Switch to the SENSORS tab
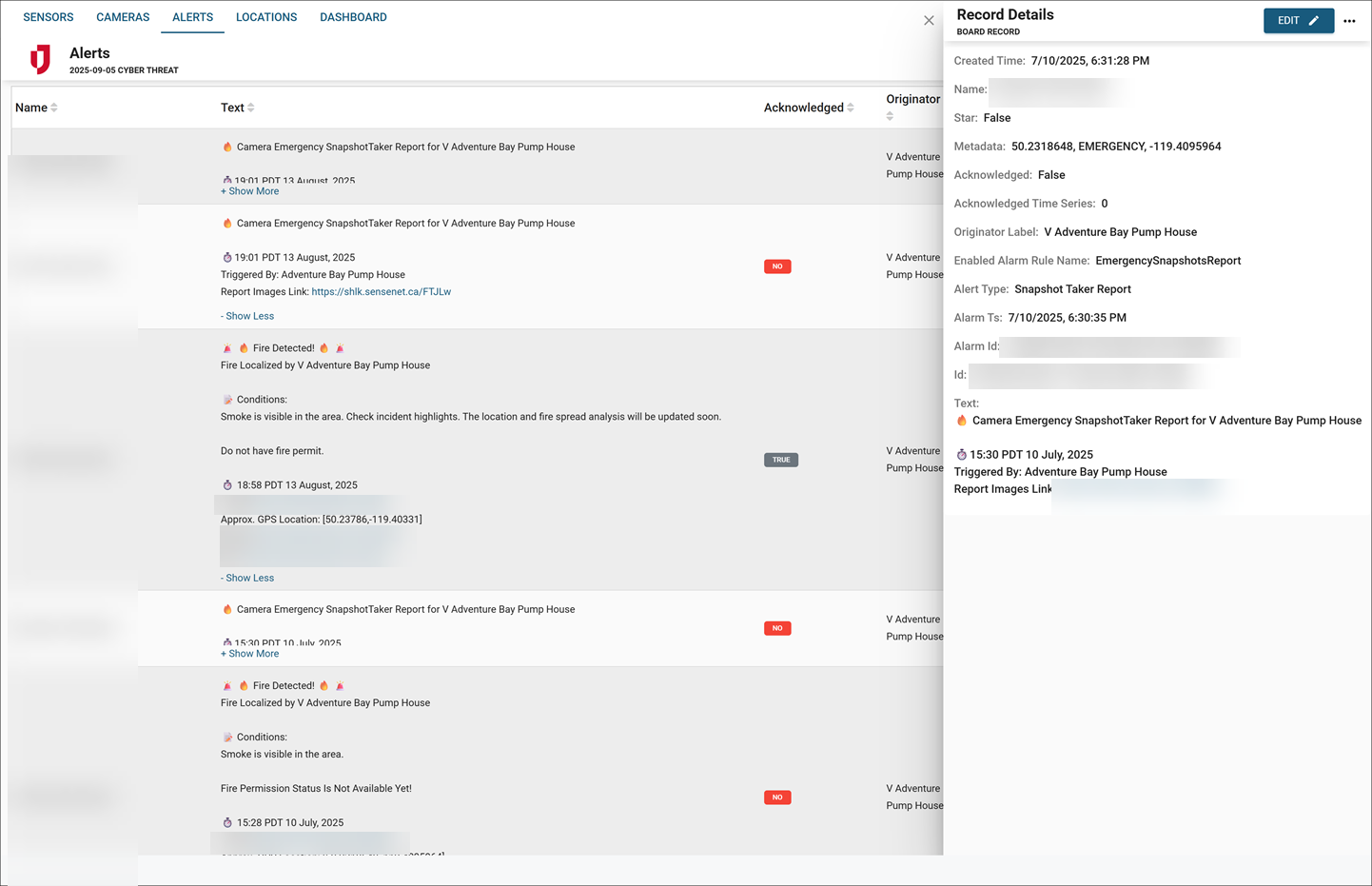This screenshot has width=1372, height=886. 48,16
